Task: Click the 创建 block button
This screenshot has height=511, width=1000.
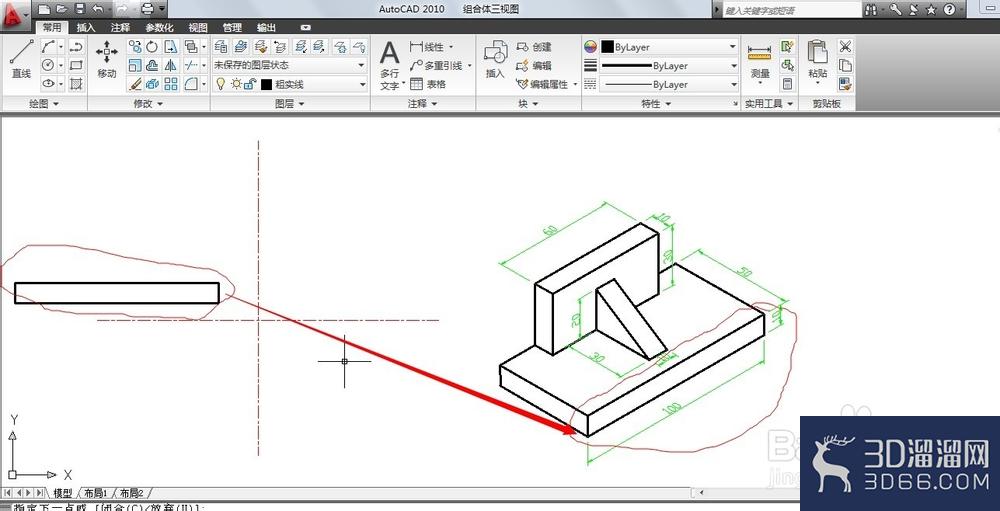Action: 534,47
